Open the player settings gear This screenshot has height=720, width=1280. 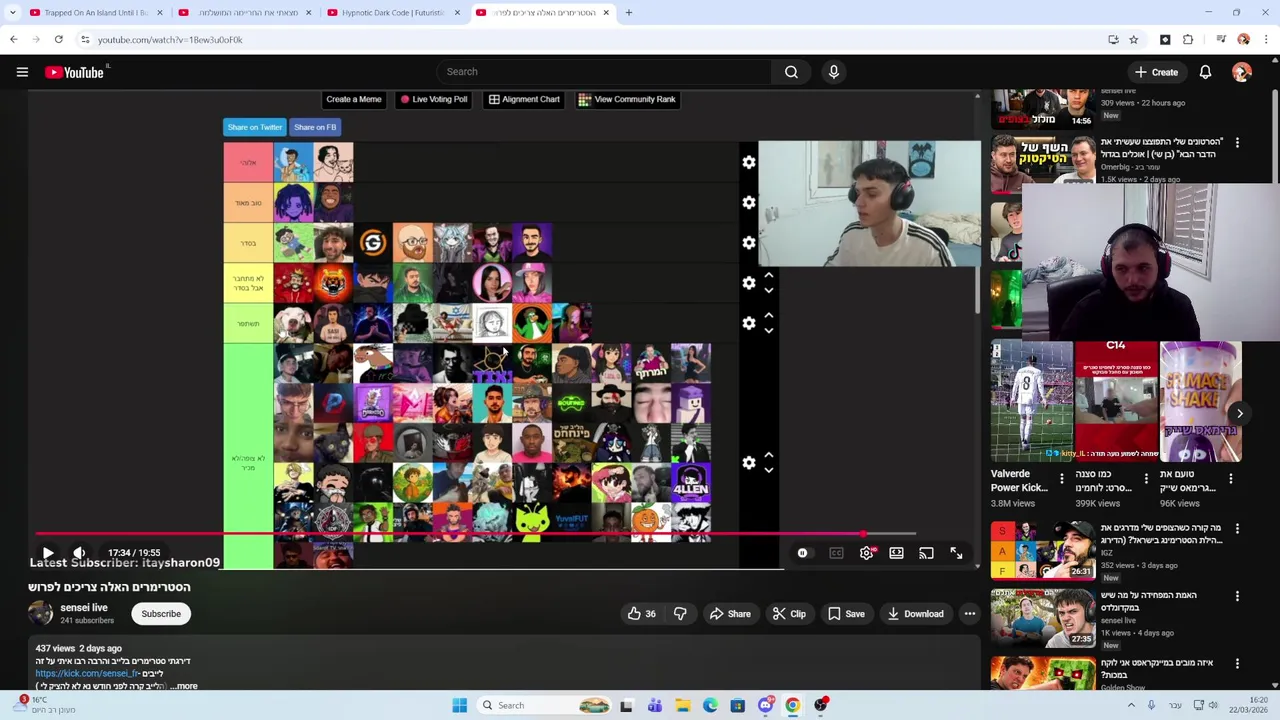[866, 553]
